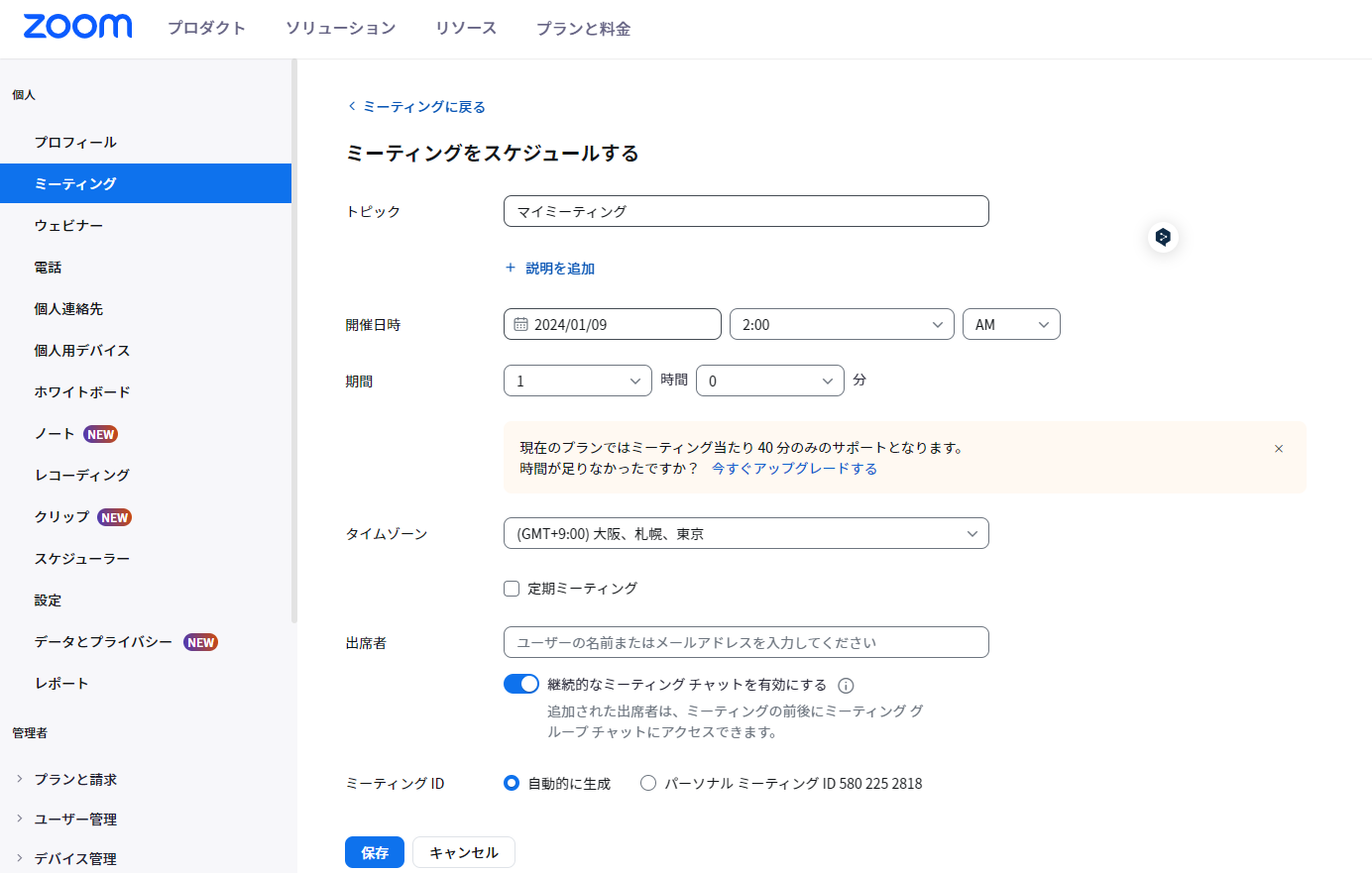
Task: Click the attendees input field
Action: [x=745, y=642]
